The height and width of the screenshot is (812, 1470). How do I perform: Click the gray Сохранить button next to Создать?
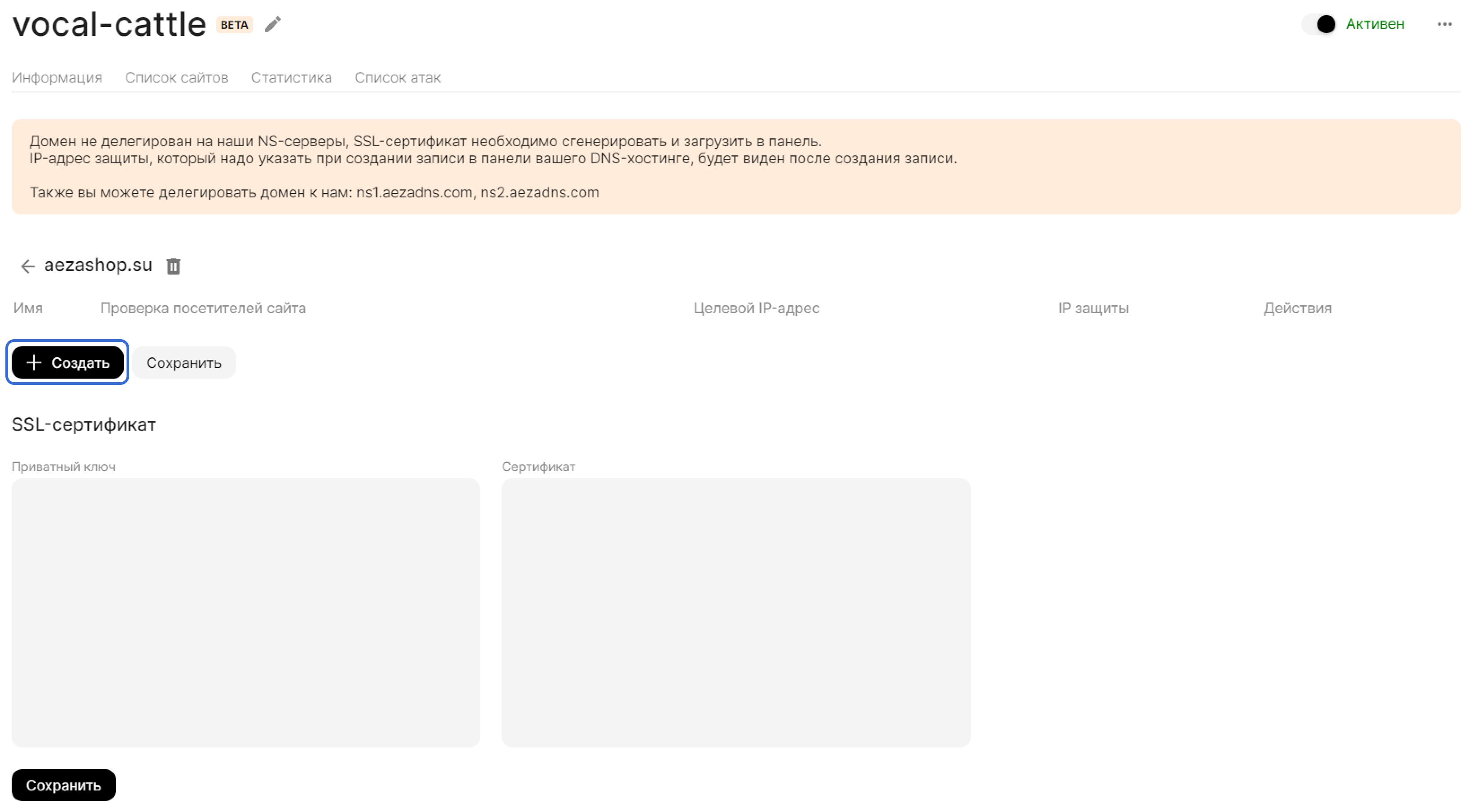tap(184, 362)
